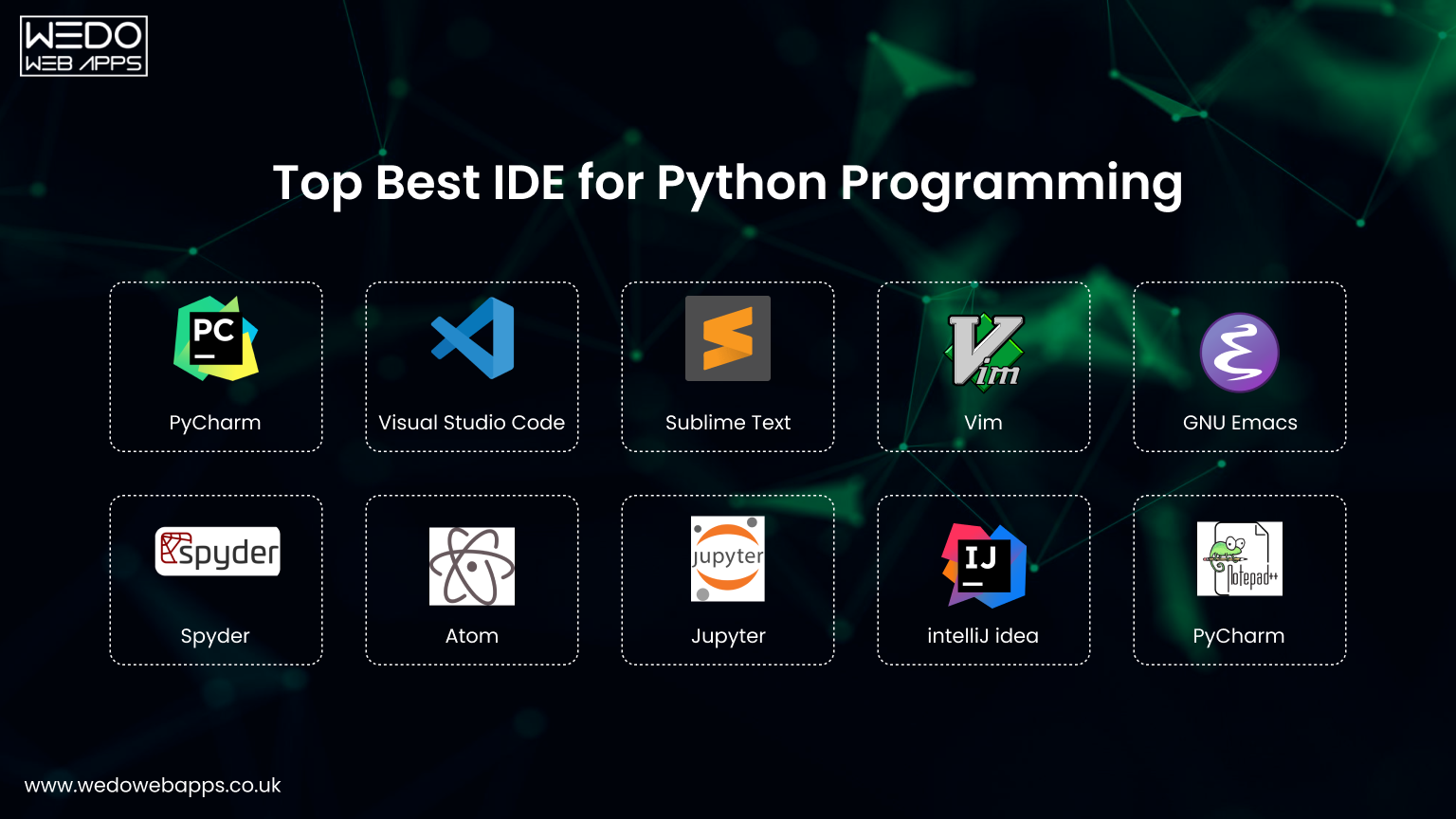Select the Spyder logo image

(218, 551)
